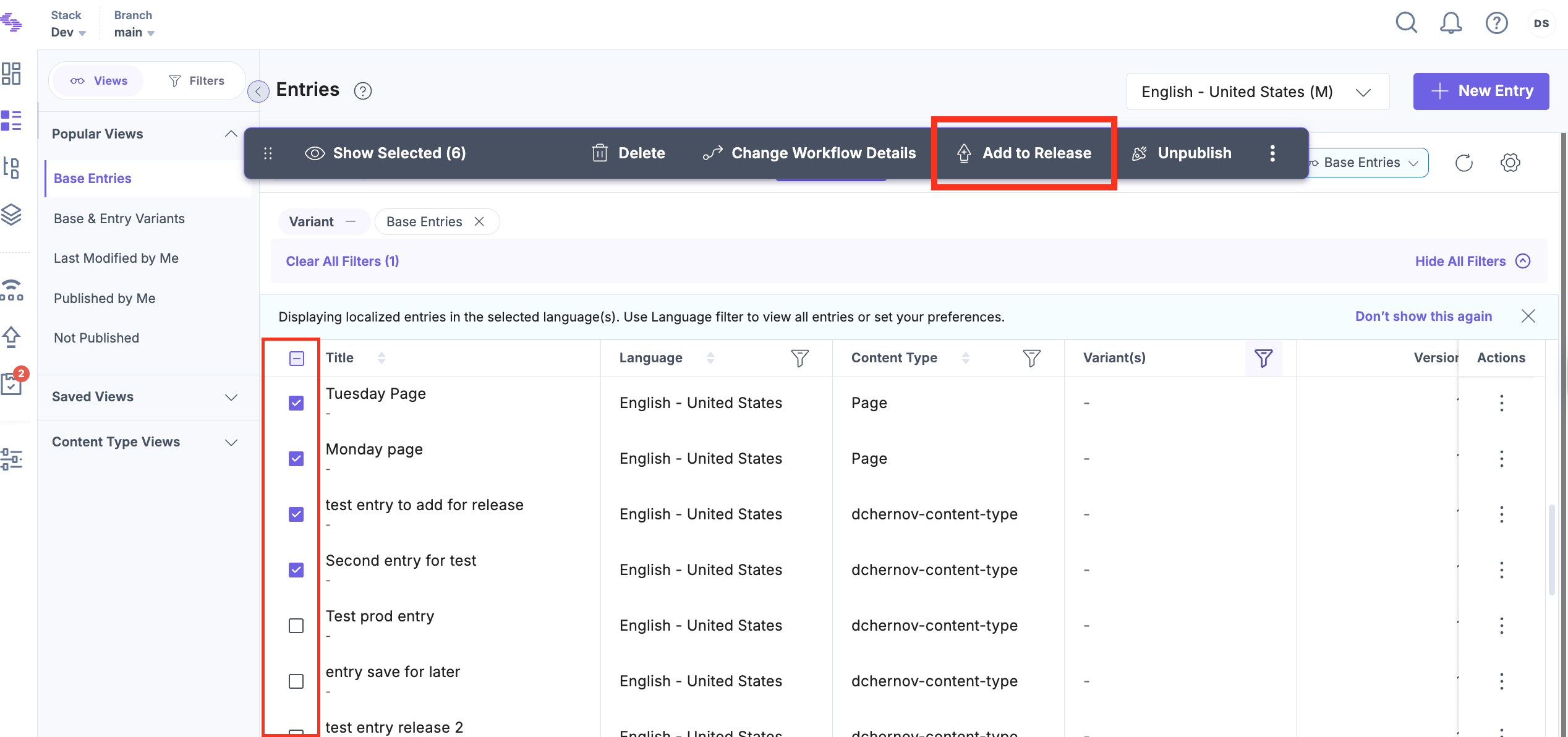Click the New Entry button

pyautogui.click(x=1481, y=92)
